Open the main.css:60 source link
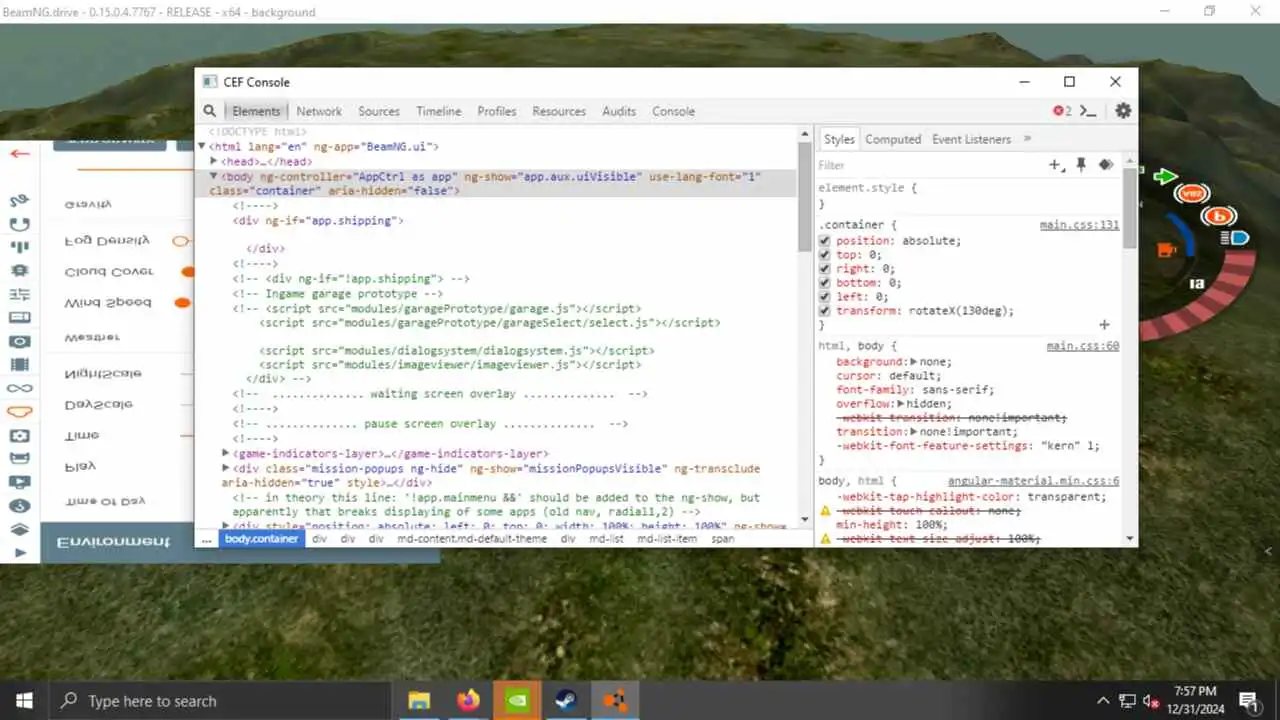The height and width of the screenshot is (720, 1280). [1083, 346]
